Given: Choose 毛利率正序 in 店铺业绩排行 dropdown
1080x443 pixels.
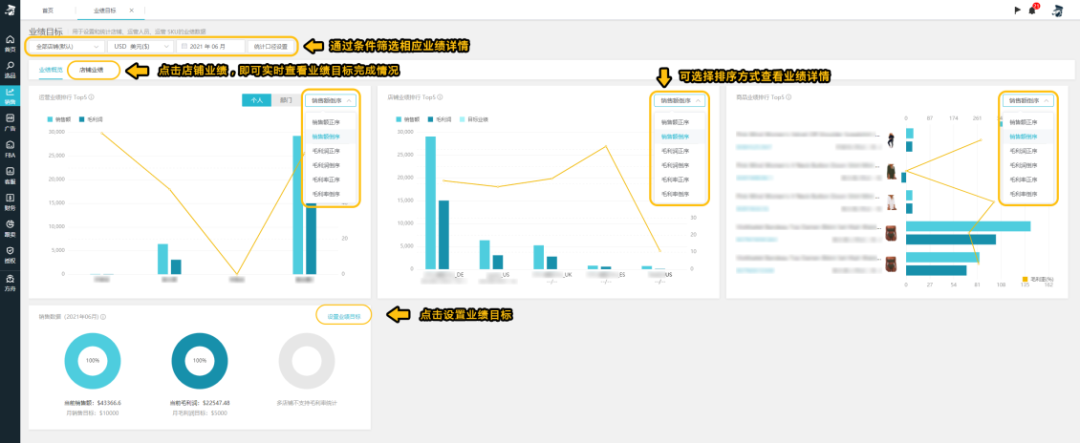Looking at the screenshot, I should 680,179.
